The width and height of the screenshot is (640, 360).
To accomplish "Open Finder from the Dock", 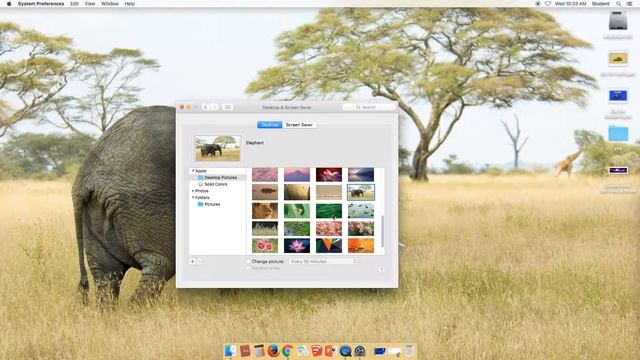I will 231,351.
